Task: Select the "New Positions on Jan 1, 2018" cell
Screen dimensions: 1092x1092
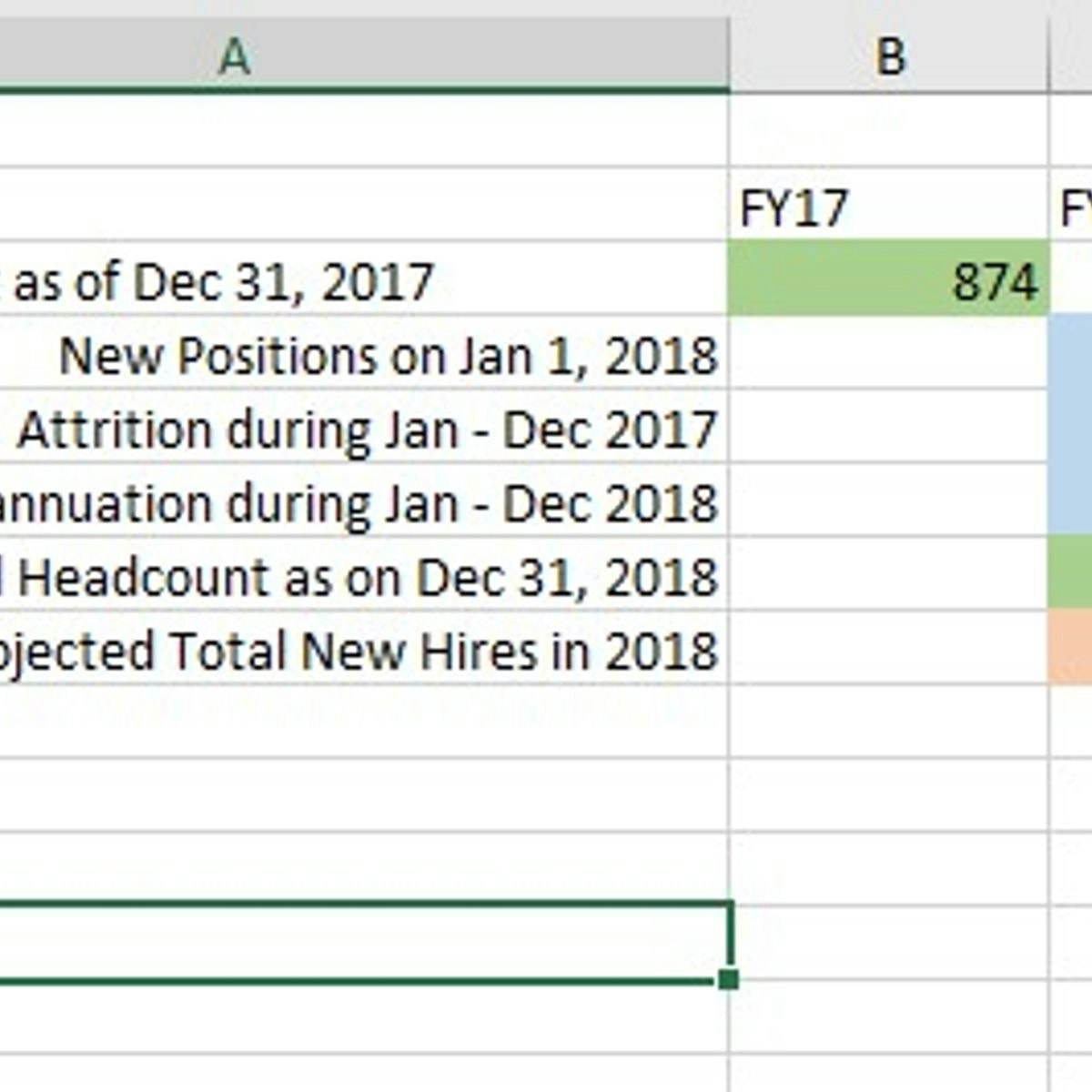Action: [364, 354]
